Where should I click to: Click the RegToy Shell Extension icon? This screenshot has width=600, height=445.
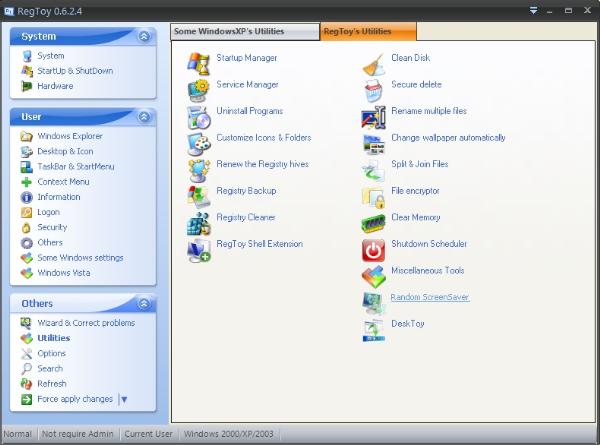coord(198,250)
